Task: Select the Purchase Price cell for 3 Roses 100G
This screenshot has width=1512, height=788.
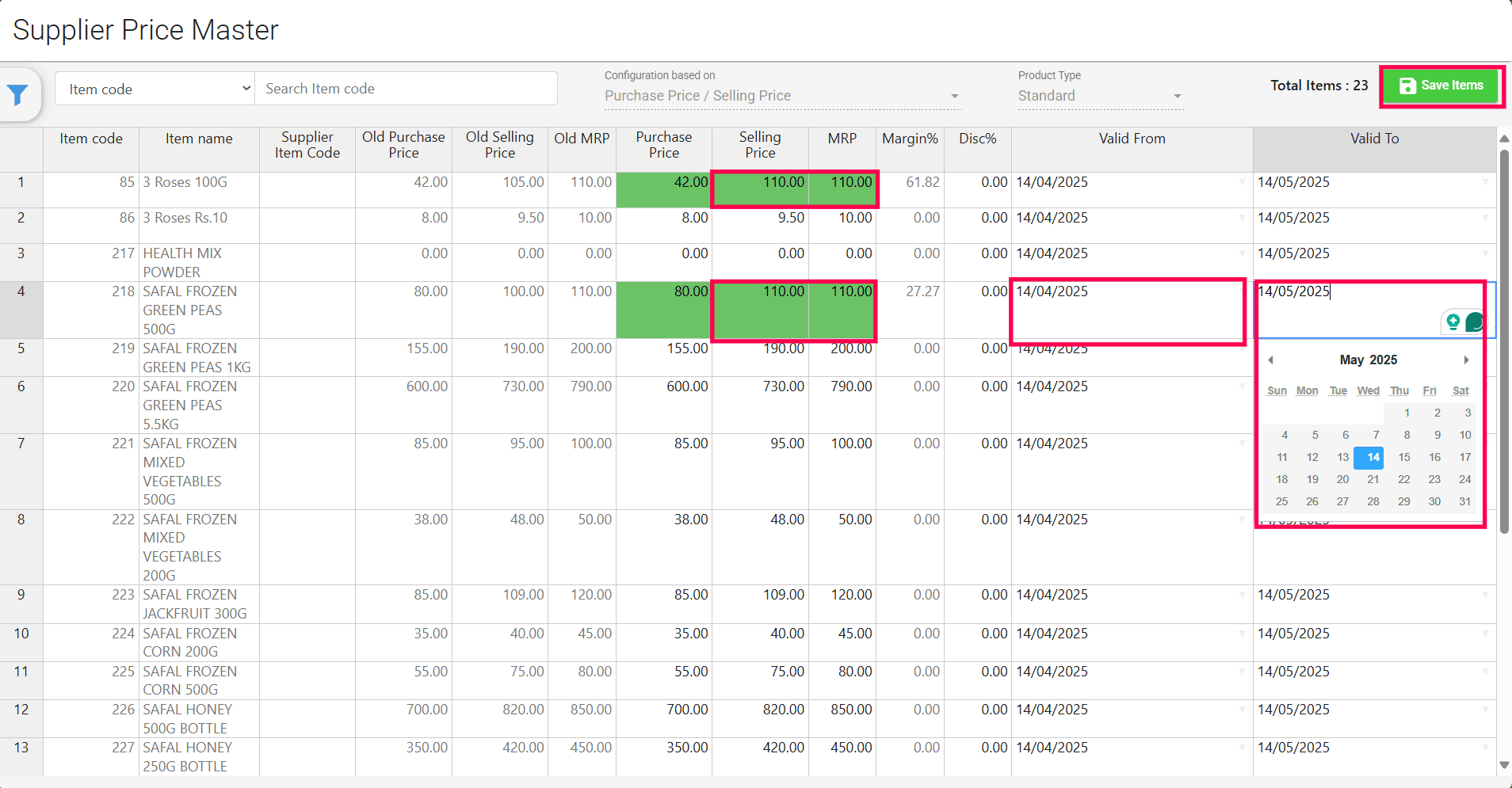Action: tap(664, 183)
